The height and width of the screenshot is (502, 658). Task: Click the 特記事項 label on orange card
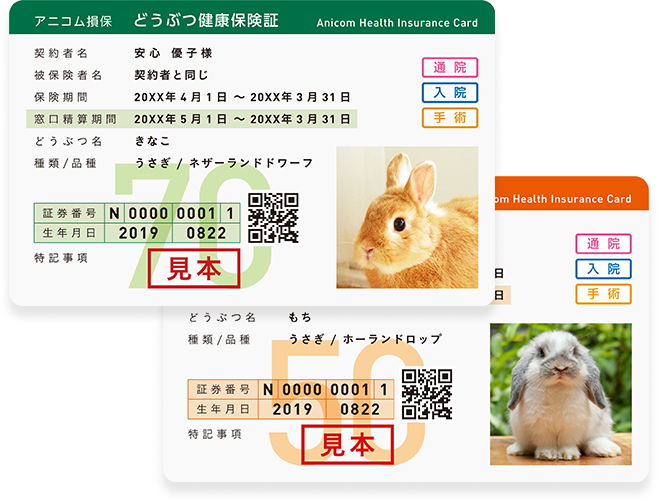point(214,434)
